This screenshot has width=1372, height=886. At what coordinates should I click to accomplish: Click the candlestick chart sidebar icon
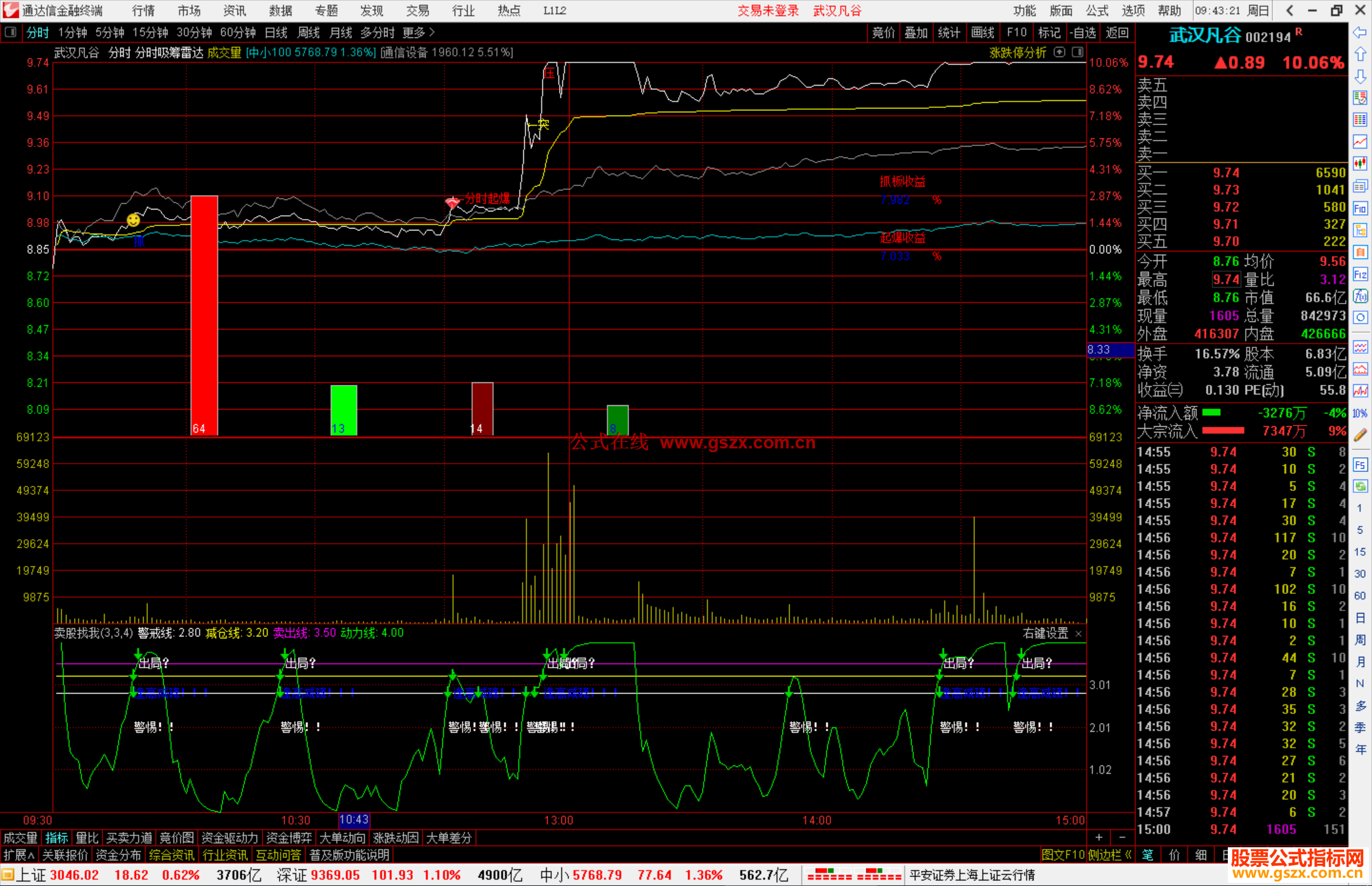pyautogui.click(x=1360, y=163)
